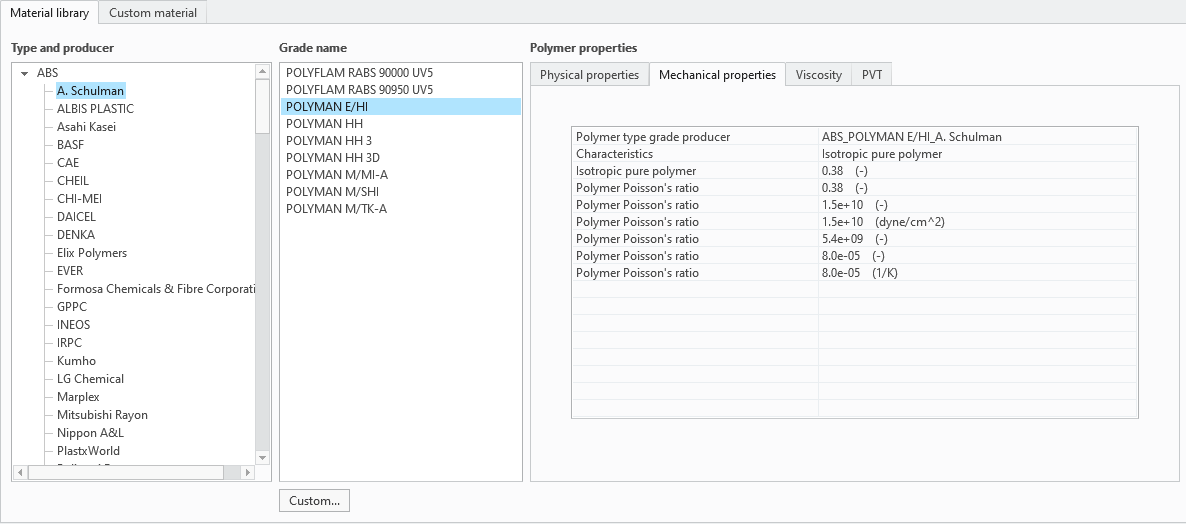Image resolution: width=1186 pixels, height=524 pixels.
Task: Open the Mechanical properties tab
Action: coord(717,74)
